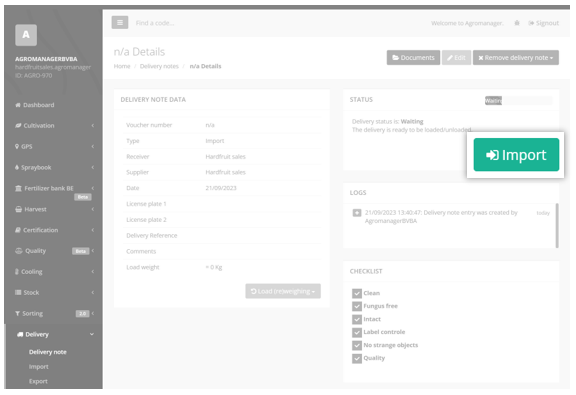This screenshot has height=395, width=576.
Task: Uncheck the Clean checkbox
Action: pyautogui.click(x=357, y=293)
